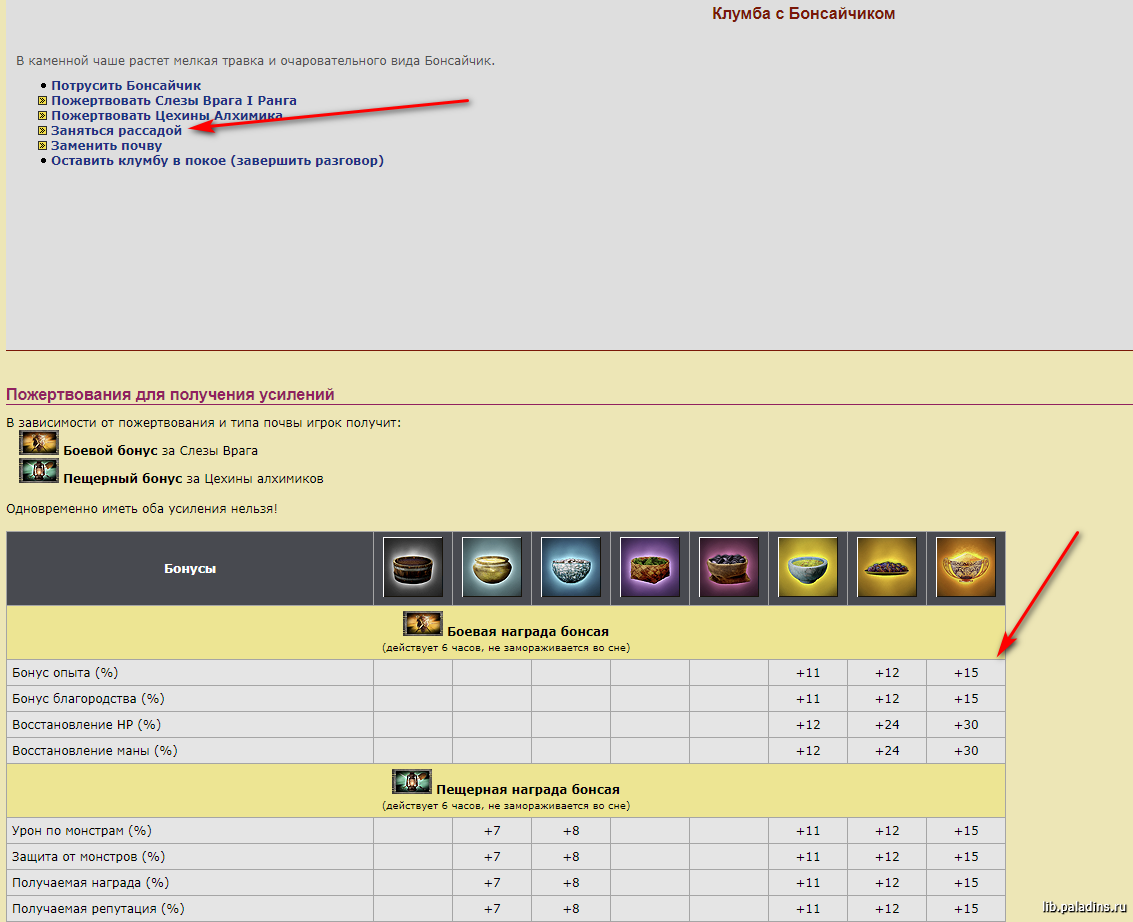The width and height of the screenshot is (1133, 922).
Task: Click the Бонусы table header cell
Action: [x=190, y=569]
